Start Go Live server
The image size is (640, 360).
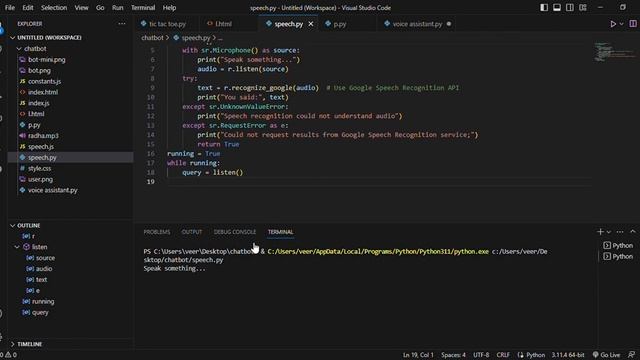click(x=606, y=355)
